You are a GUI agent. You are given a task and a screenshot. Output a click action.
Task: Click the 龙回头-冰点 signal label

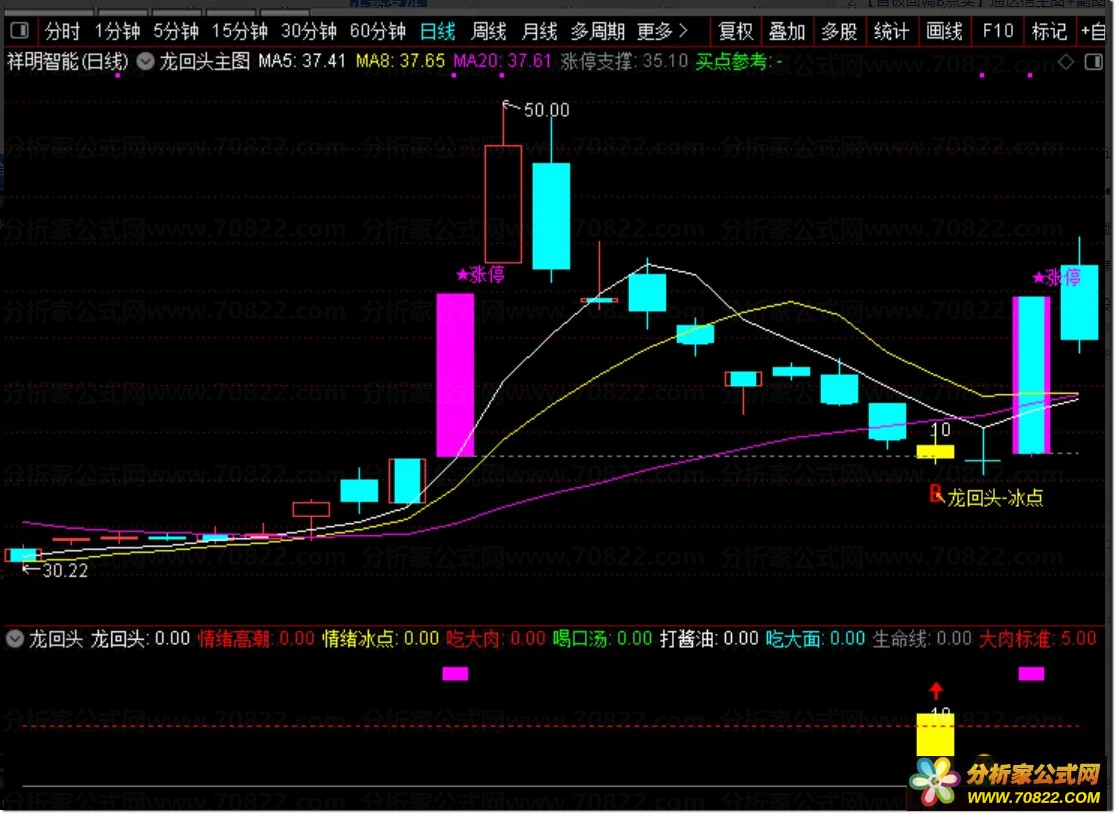995,498
